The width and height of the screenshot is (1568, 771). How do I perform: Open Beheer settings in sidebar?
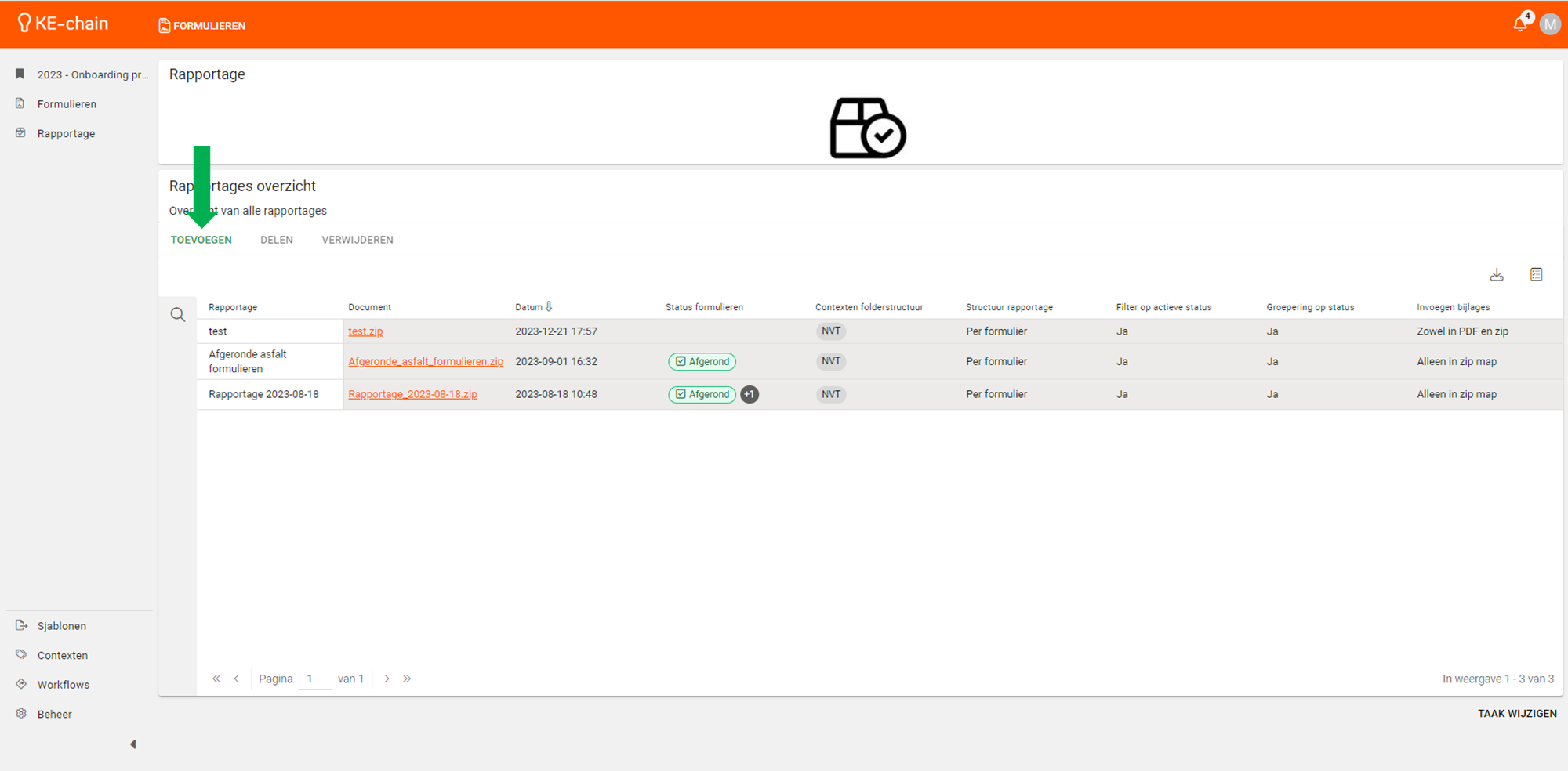(x=55, y=714)
